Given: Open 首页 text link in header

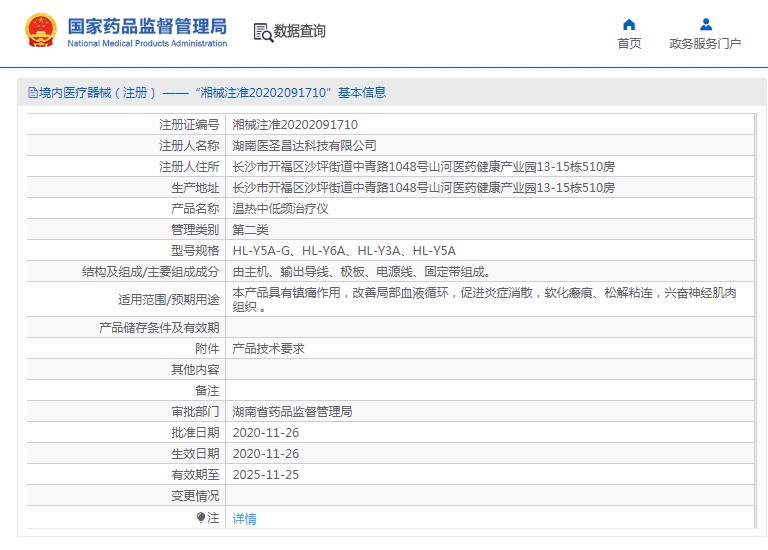Looking at the screenshot, I should [x=629, y=44].
